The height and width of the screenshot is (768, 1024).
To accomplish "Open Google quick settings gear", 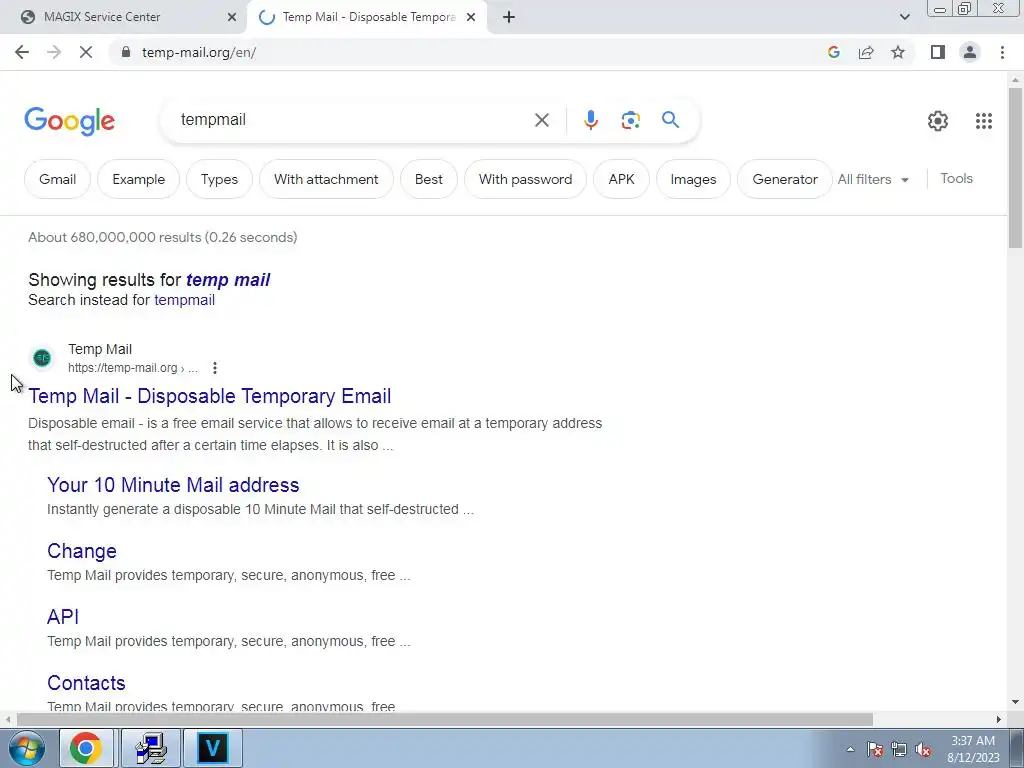I will (x=938, y=121).
